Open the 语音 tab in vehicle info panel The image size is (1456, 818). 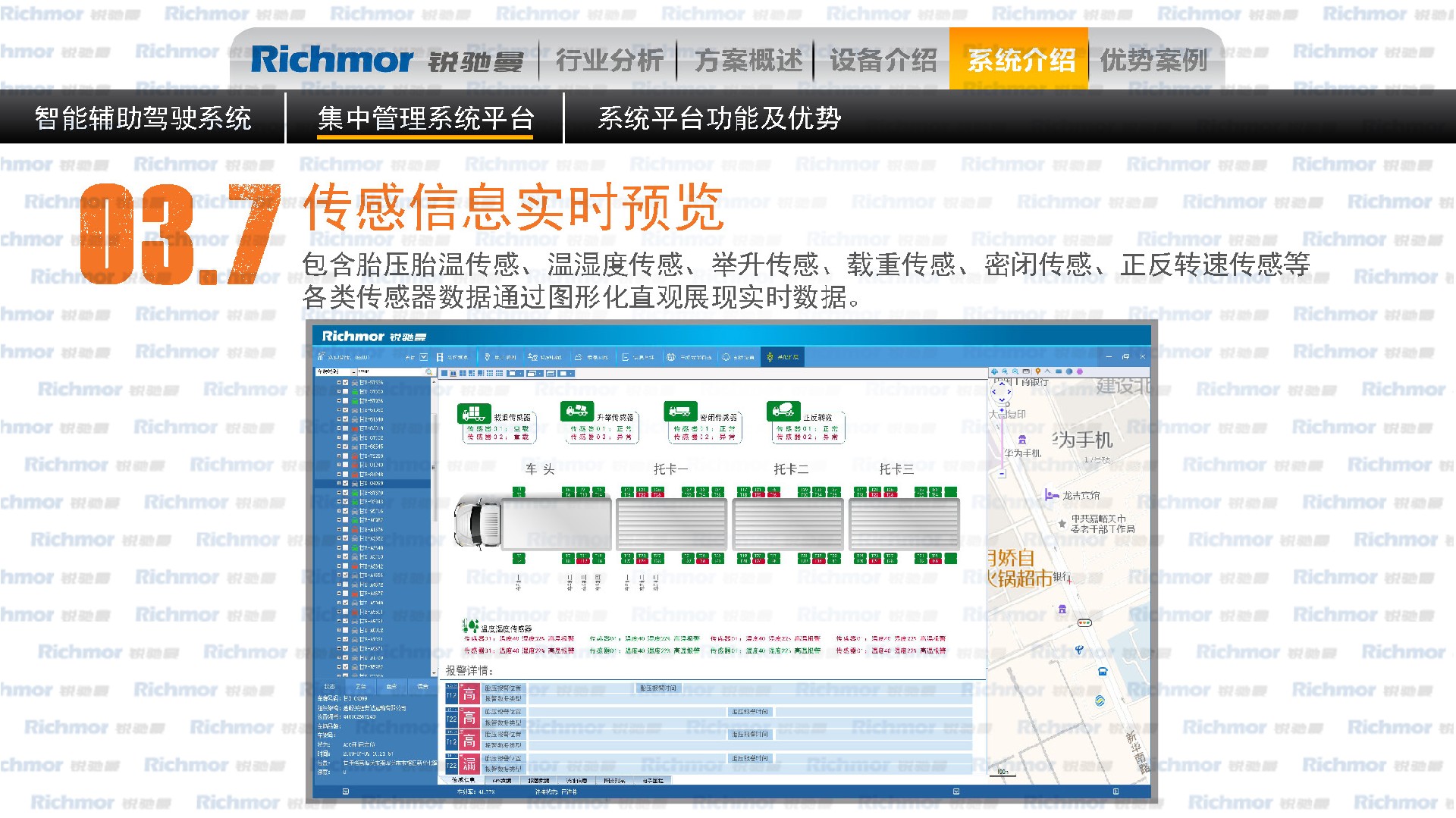pos(422,687)
